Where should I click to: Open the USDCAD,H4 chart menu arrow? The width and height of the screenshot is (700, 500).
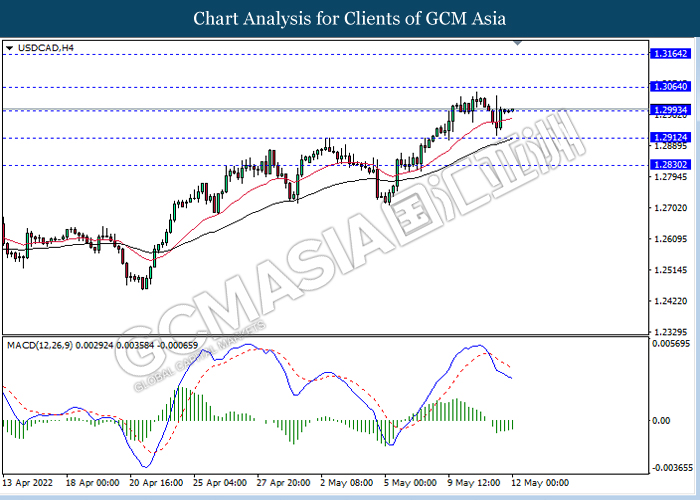pyautogui.click(x=10, y=48)
